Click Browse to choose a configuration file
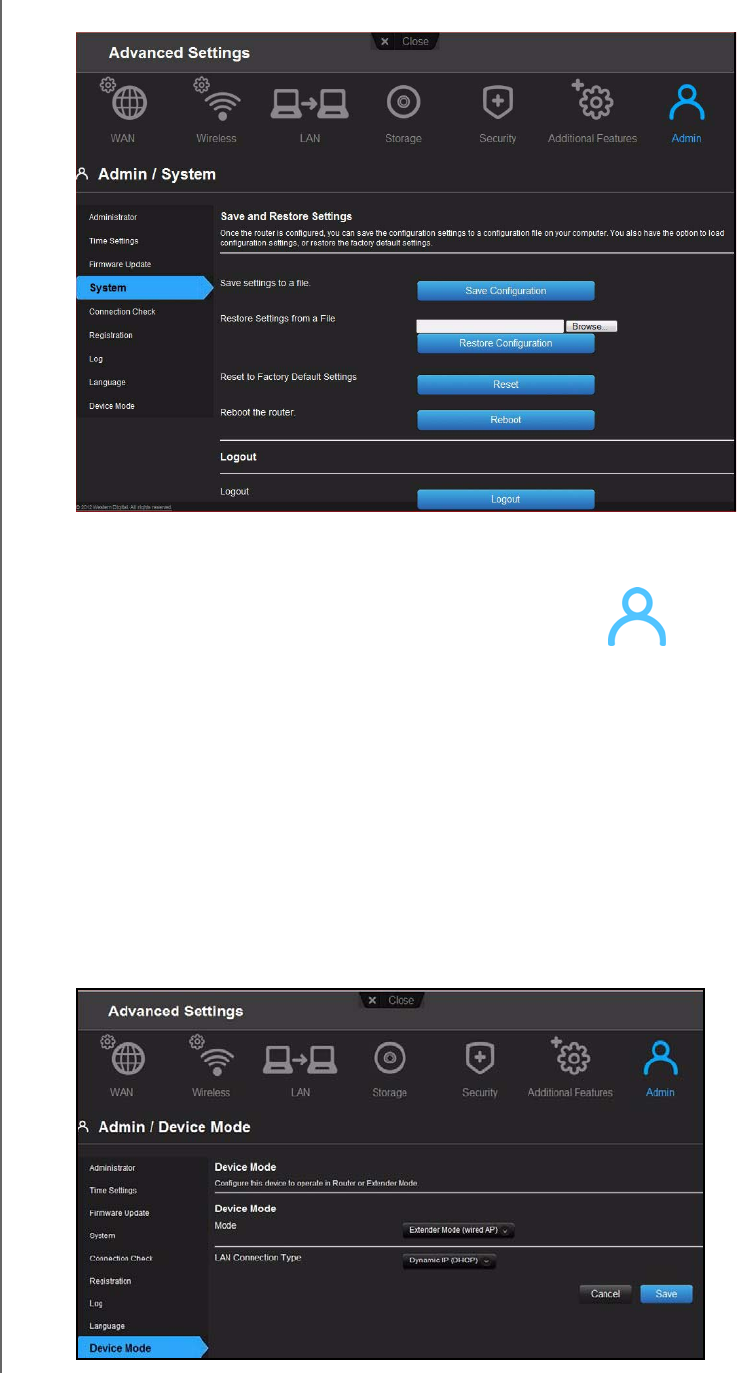 (592, 327)
